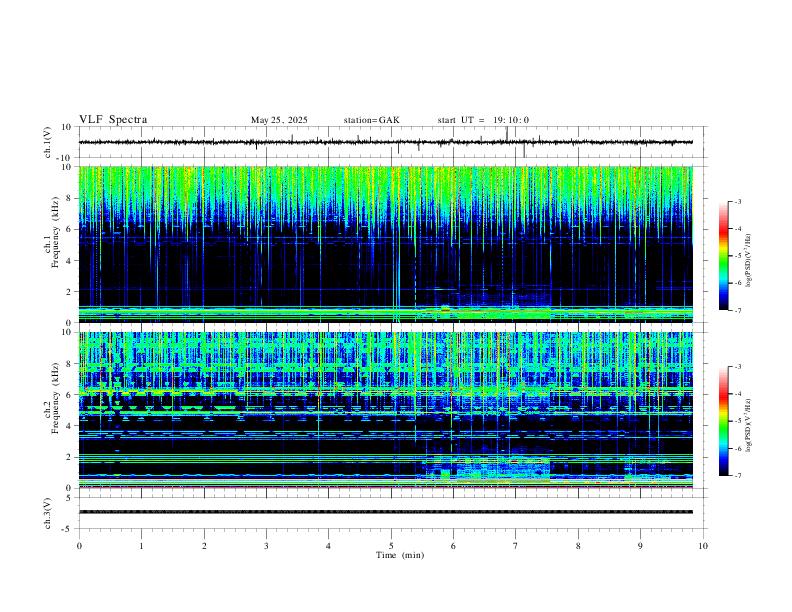This screenshot has height=612, width=792.
Task: Click the "station=GAK" header label
Action: (x=372, y=120)
